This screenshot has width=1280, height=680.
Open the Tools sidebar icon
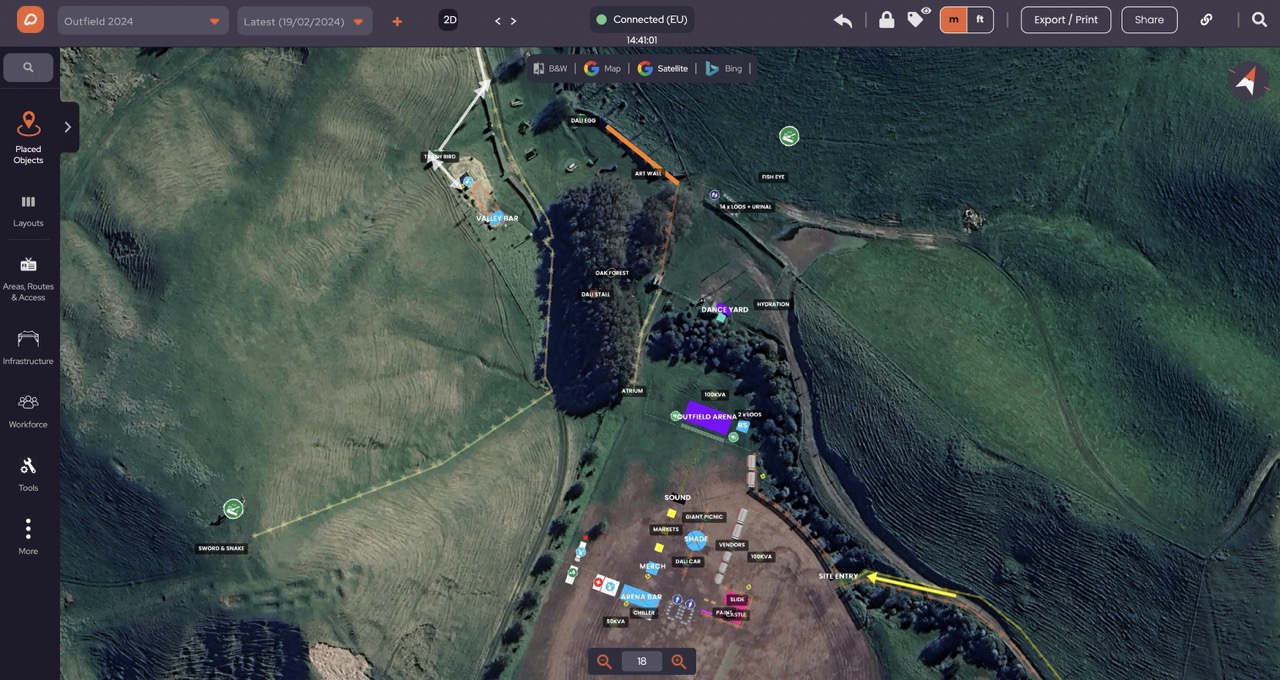pos(28,474)
